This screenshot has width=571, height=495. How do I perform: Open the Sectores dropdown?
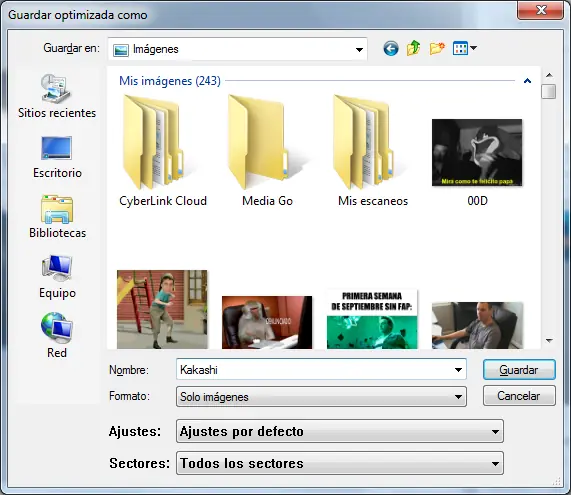pos(340,463)
